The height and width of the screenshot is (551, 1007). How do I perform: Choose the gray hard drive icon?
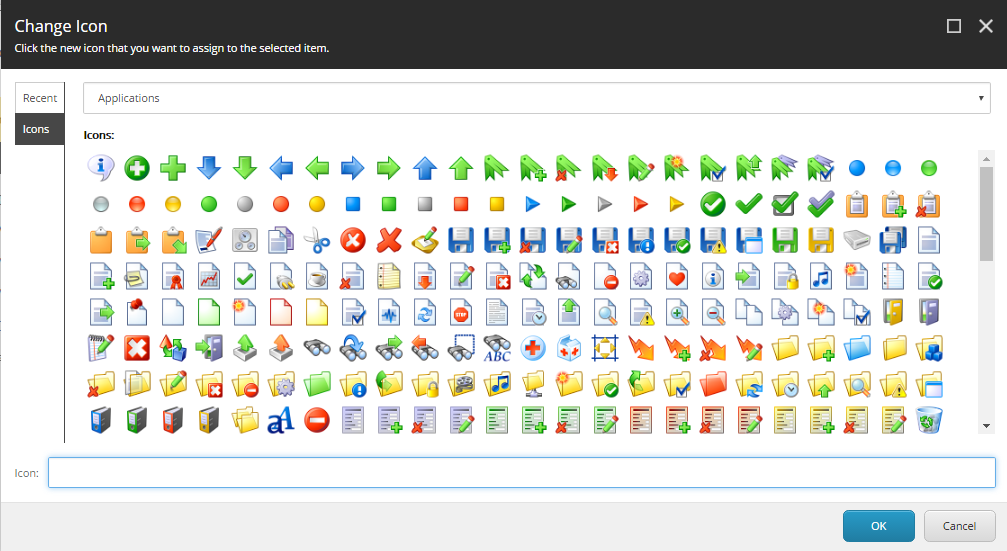coord(857,241)
